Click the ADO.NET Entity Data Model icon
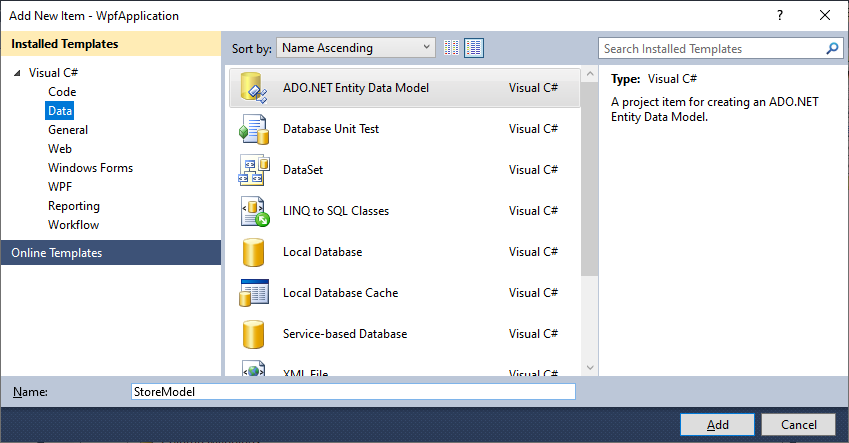The height and width of the screenshot is (443, 849). tap(253, 88)
